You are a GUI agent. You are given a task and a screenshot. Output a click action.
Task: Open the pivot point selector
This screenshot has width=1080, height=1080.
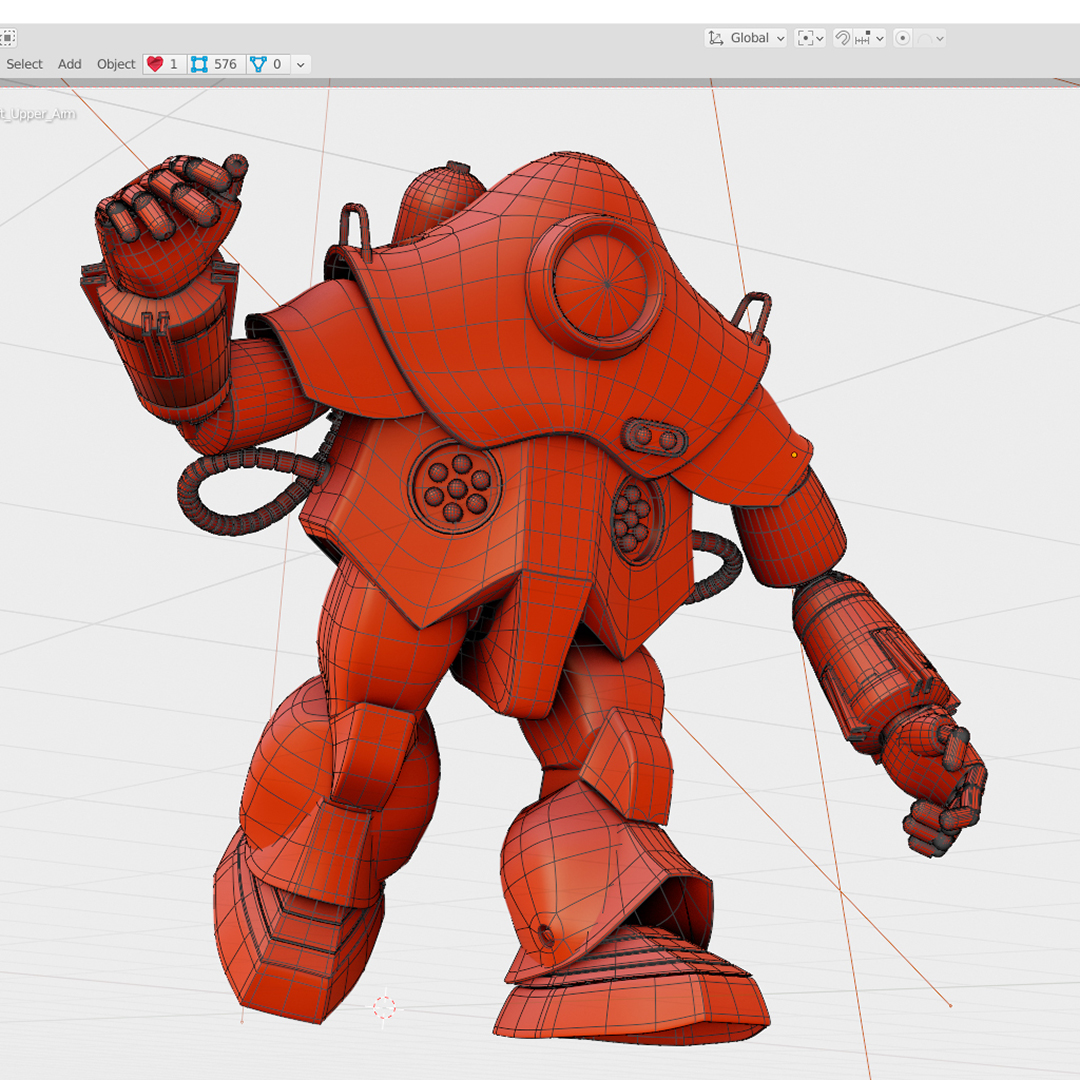tap(810, 38)
